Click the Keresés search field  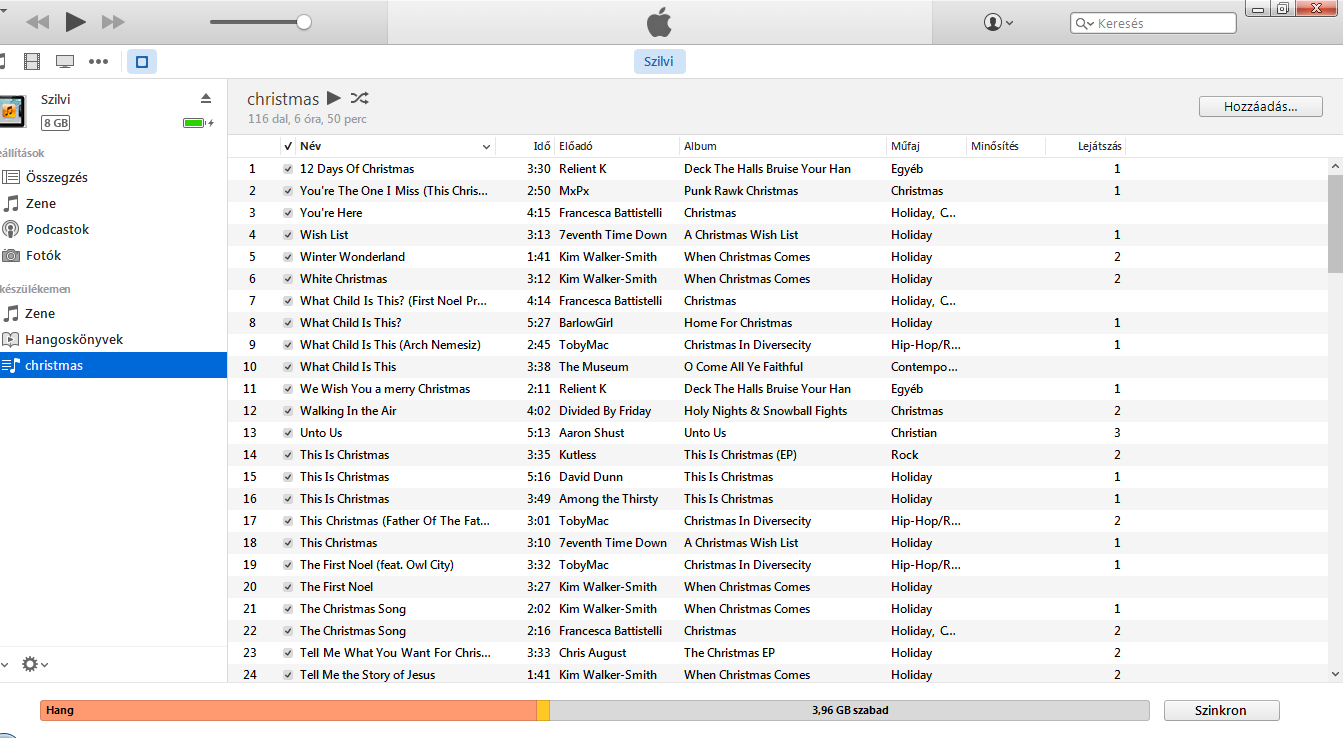[1152, 23]
